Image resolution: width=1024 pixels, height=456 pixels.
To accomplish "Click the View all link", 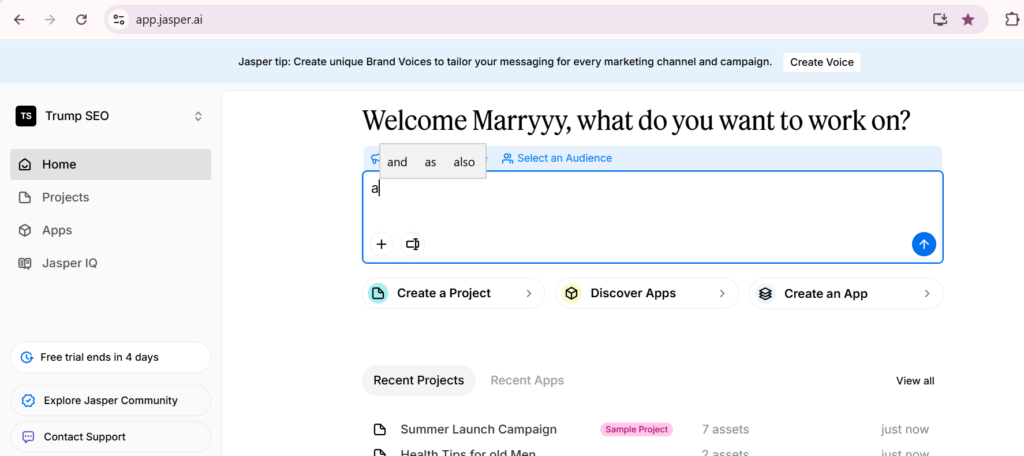I will (914, 381).
